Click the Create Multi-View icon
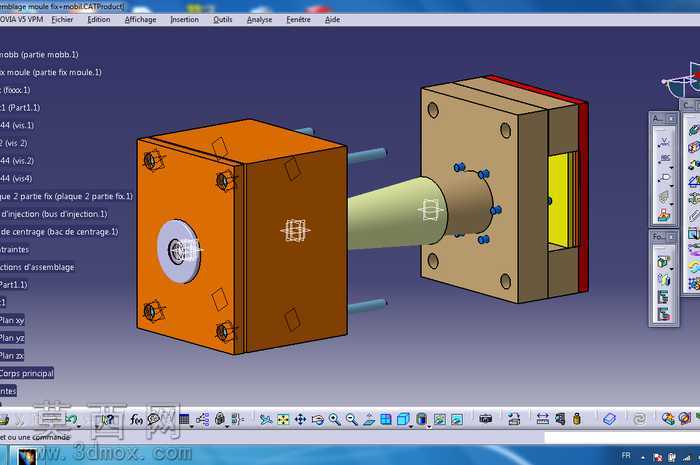 coord(386,419)
